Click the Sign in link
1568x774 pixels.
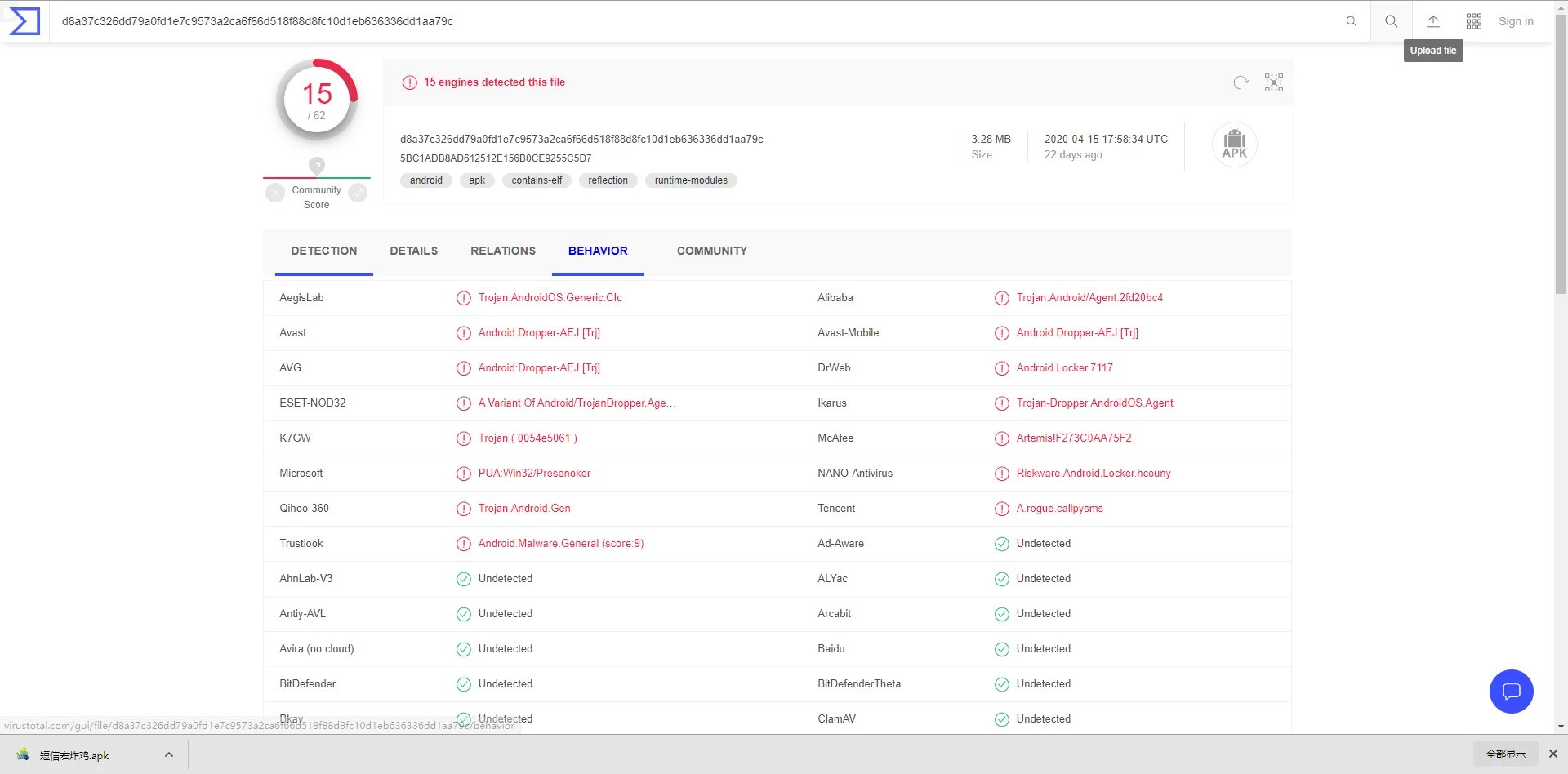point(1516,21)
